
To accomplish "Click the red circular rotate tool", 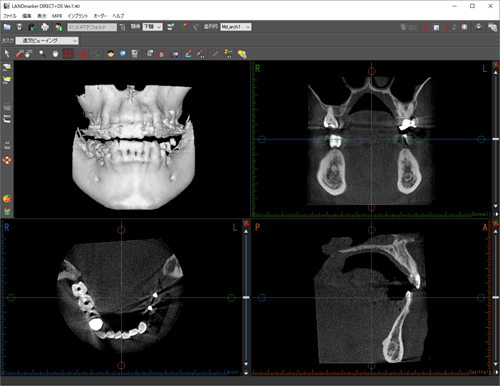I will coord(82,54).
